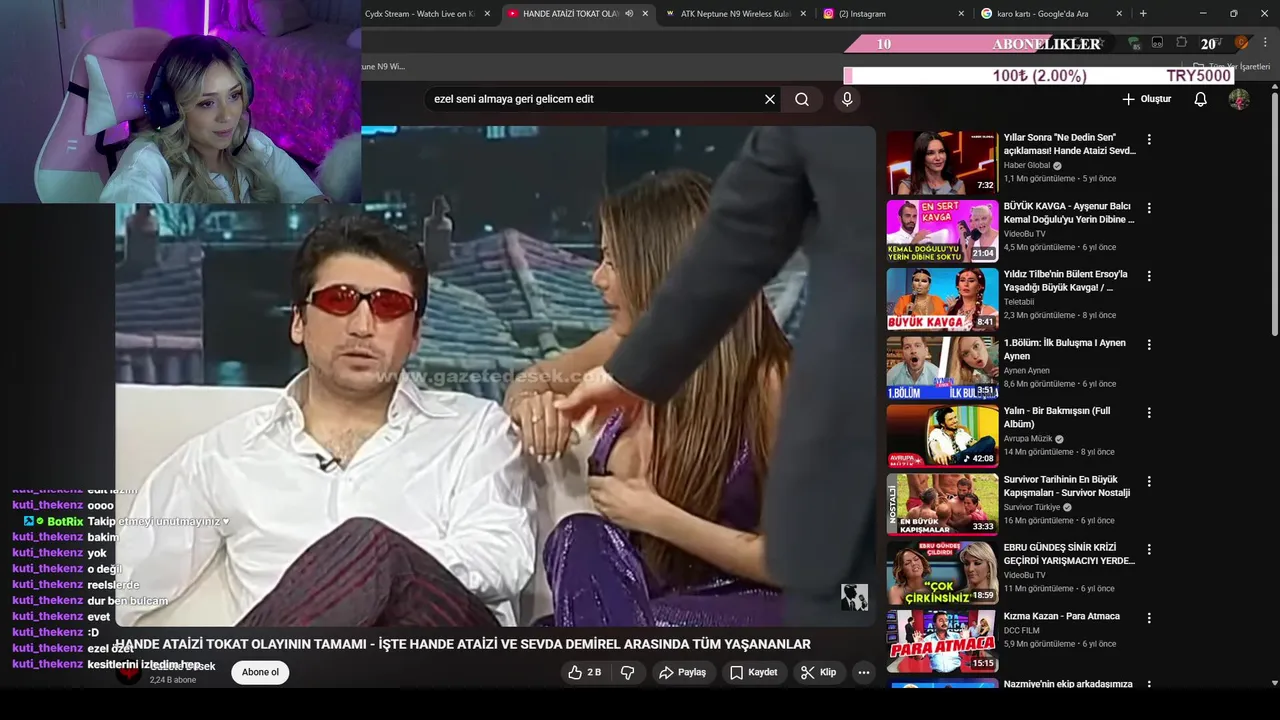Click the watermark channel logo on video
Screen dimensions: 1280x720
[854, 597]
